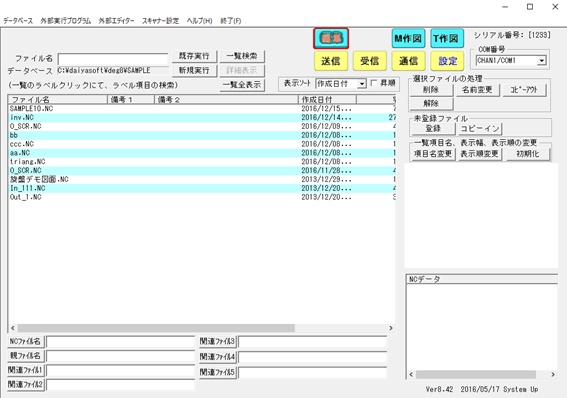This screenshot has height=398, width=567.
Task: Click the 関連ファイル5 button
Action: click(x=217, y=372)
